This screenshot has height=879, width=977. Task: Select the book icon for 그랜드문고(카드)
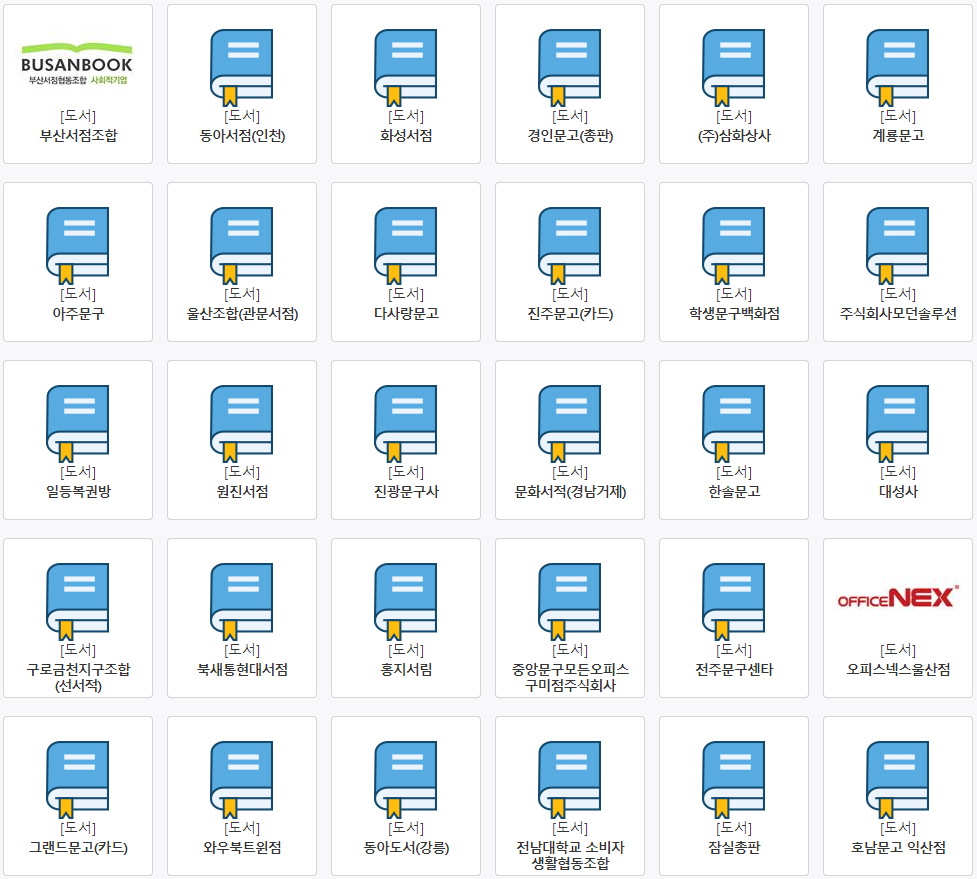[x=78, y=780]
